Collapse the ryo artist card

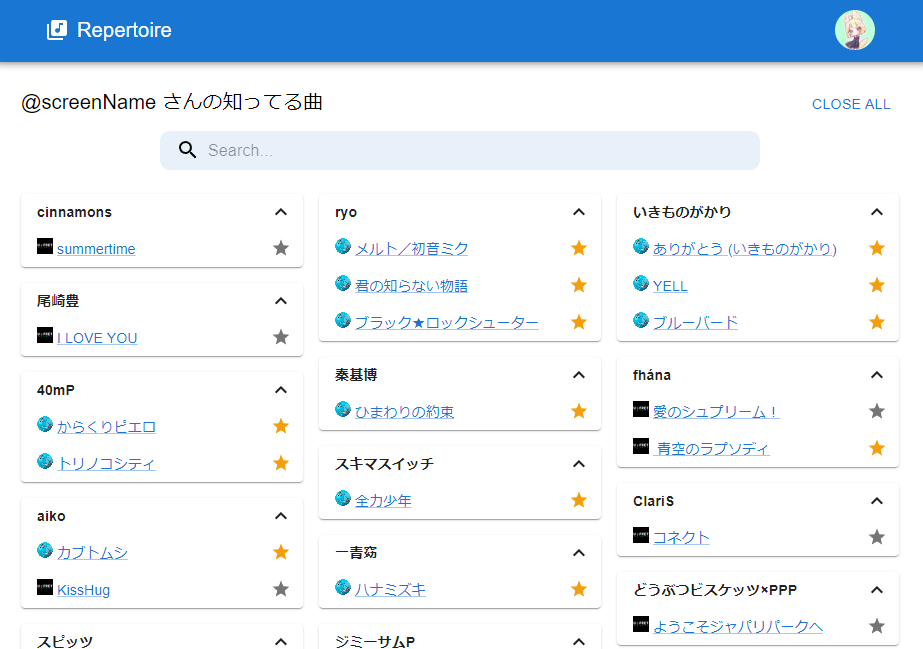tap(579, 212)
